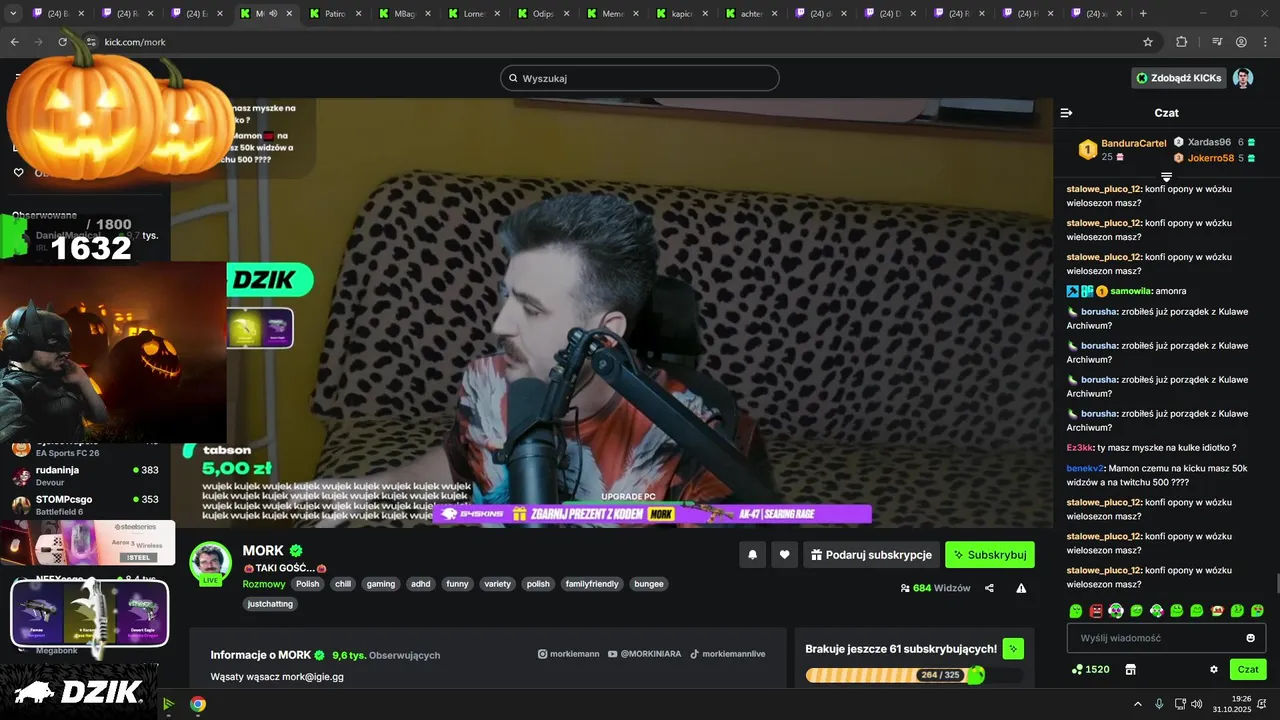Click the Chrome icon in the taskbar
The height and width of the screenshot is (720, 1280).
(198, 704)
